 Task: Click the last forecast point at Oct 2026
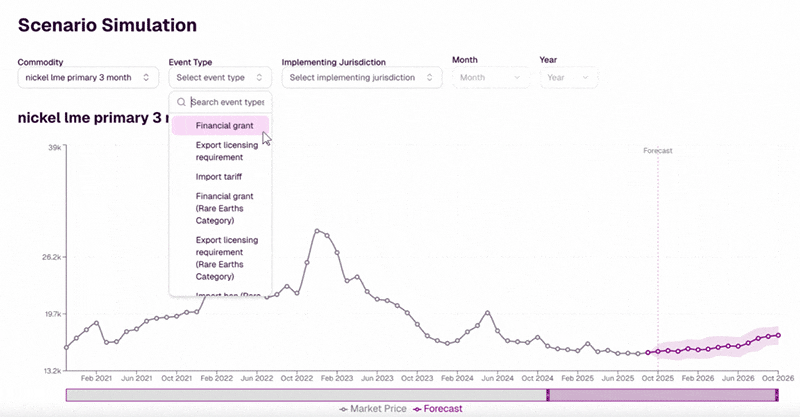click(x=778, y=335)
